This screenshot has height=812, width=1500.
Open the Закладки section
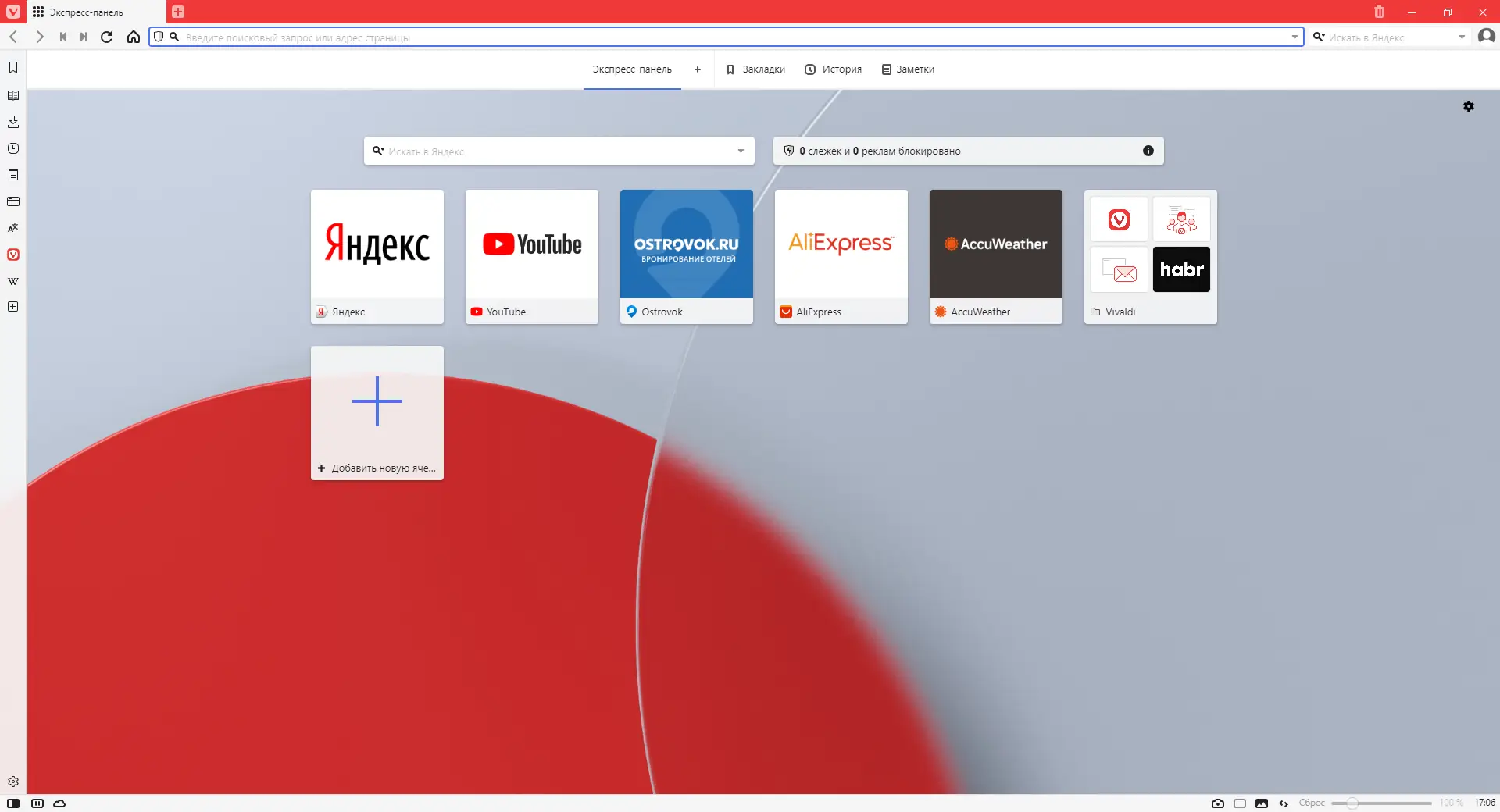[755, 69]
